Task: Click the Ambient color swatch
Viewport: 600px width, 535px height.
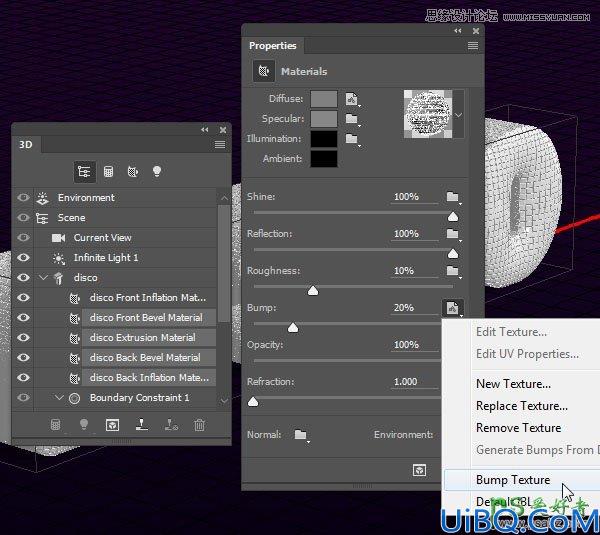Action: coord(324,158)
